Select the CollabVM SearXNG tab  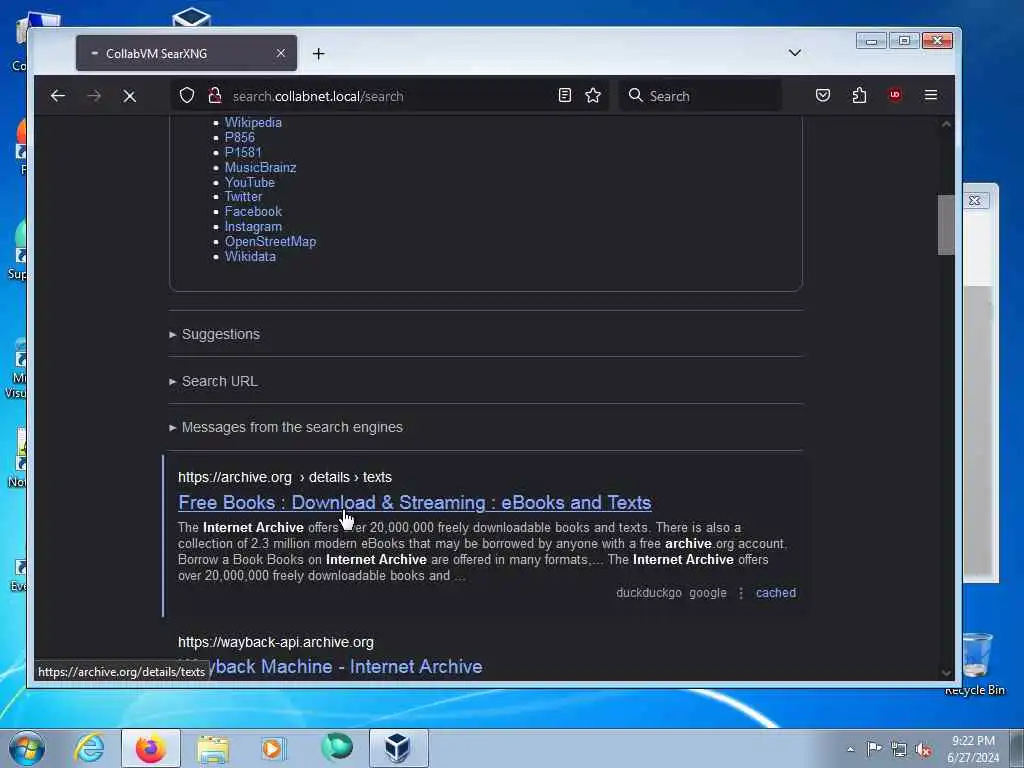point(186,54)
